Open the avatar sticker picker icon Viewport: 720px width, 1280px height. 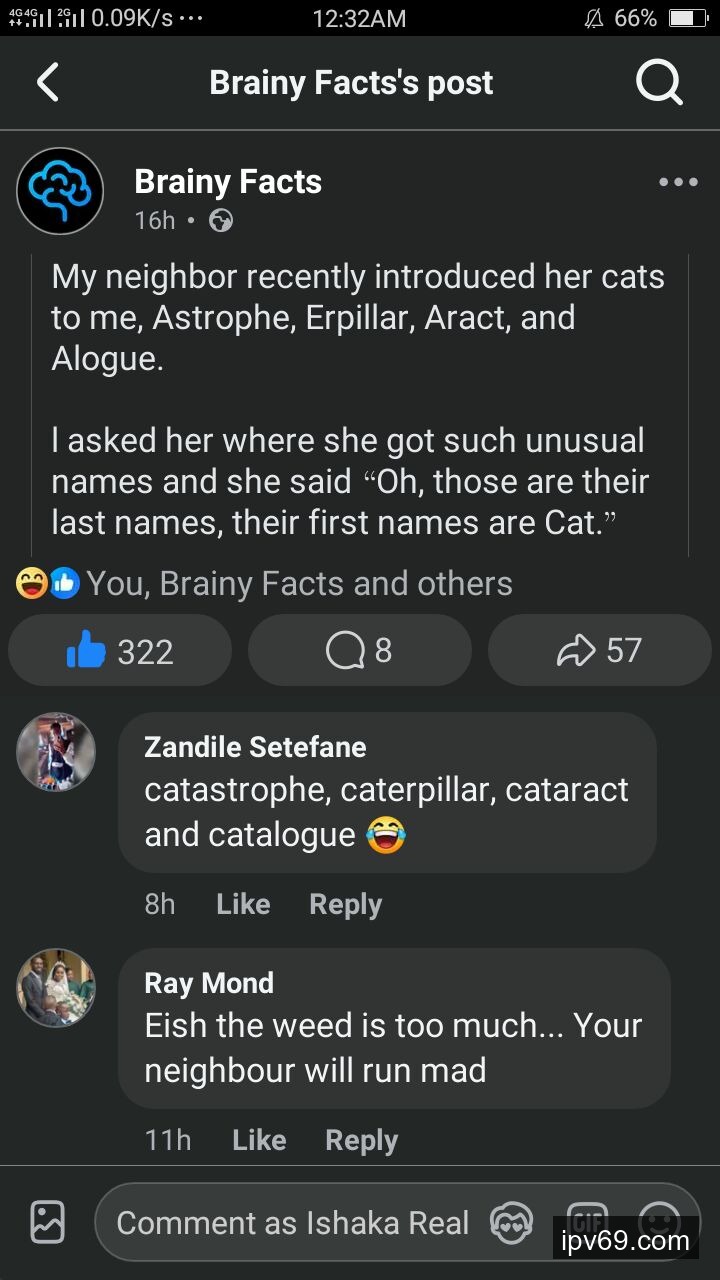click(x=511, y=1222)
